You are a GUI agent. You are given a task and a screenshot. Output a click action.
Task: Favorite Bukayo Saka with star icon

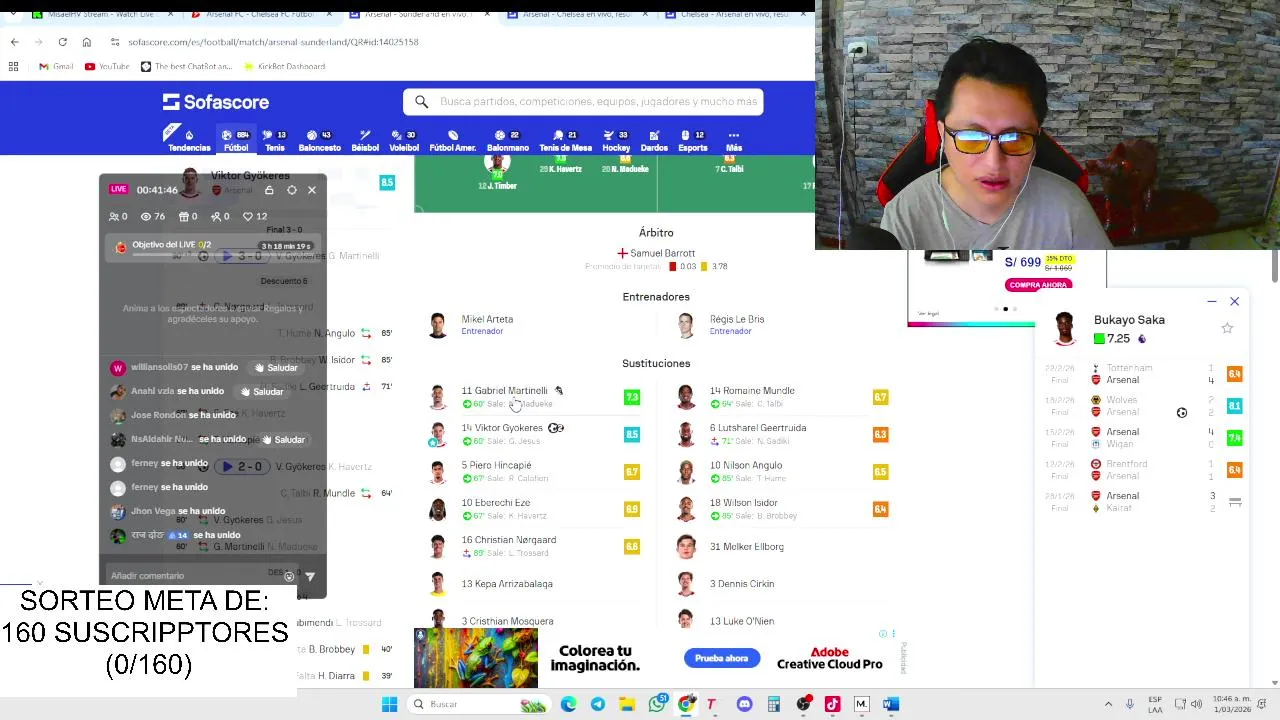click(1227, 328)
